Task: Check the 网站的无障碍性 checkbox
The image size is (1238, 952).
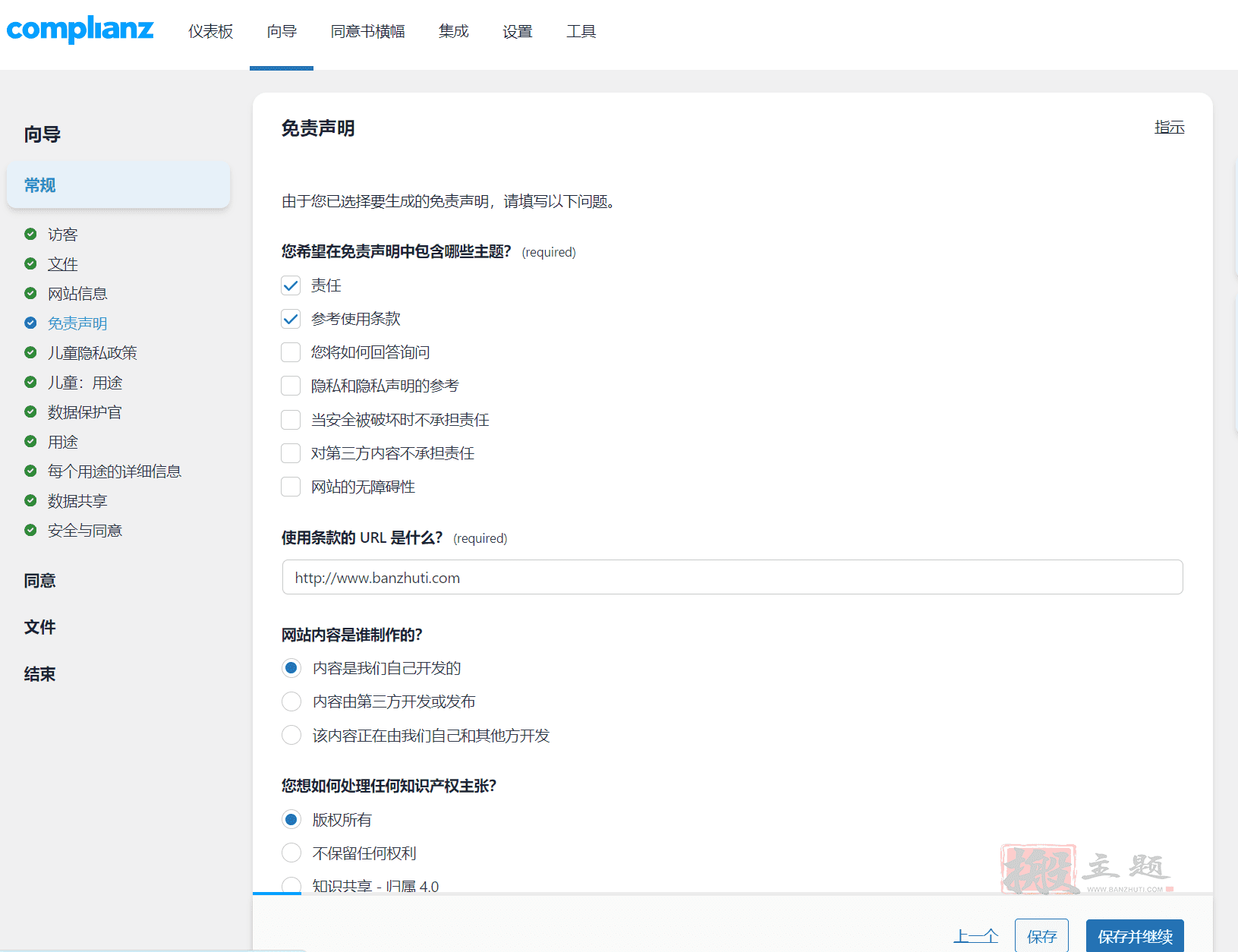Action: pos(291,487)
